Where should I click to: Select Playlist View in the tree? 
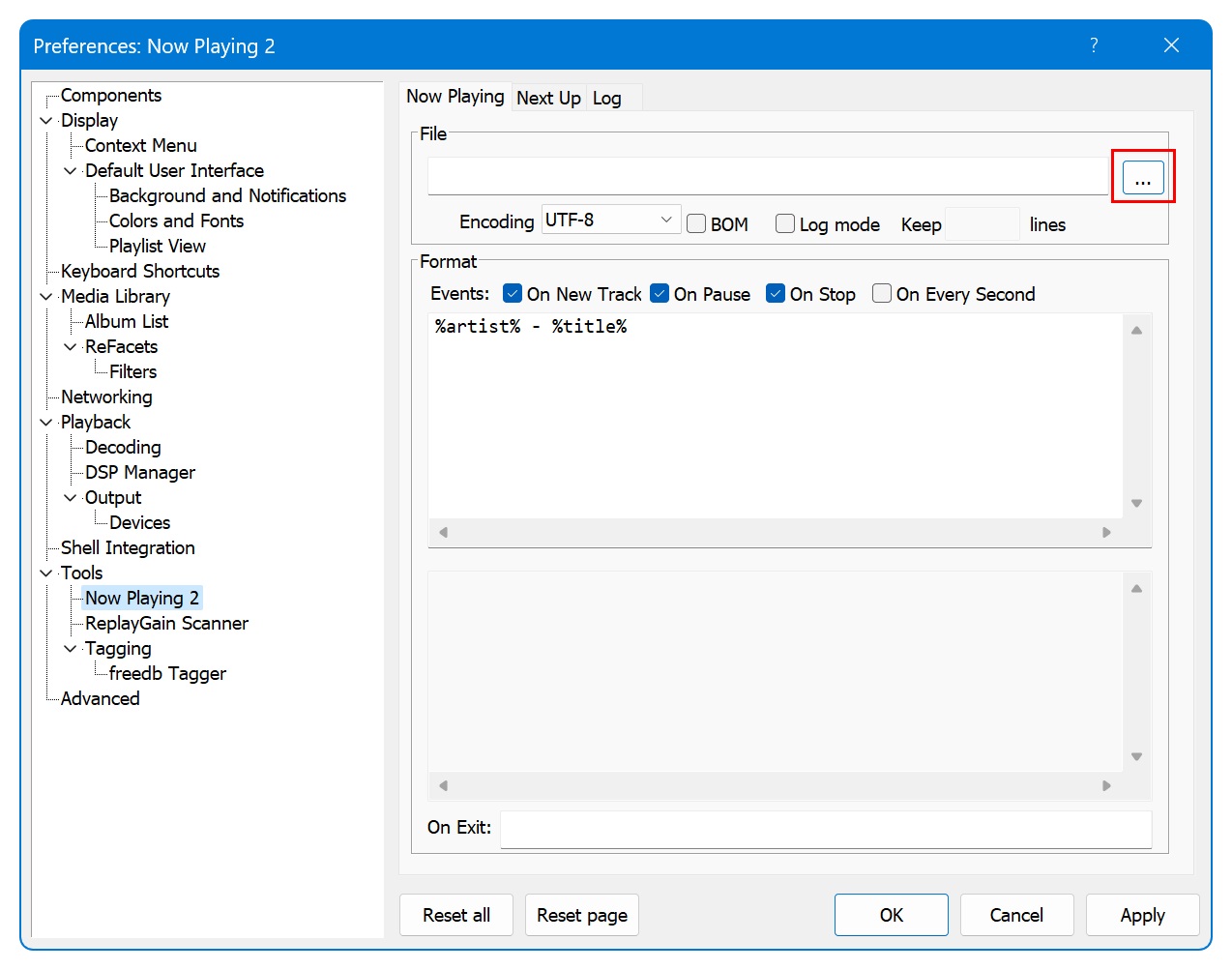click(x=158, y=246)
